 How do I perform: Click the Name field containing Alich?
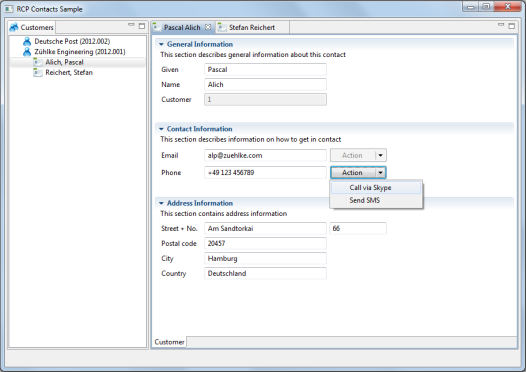[265, 85]
